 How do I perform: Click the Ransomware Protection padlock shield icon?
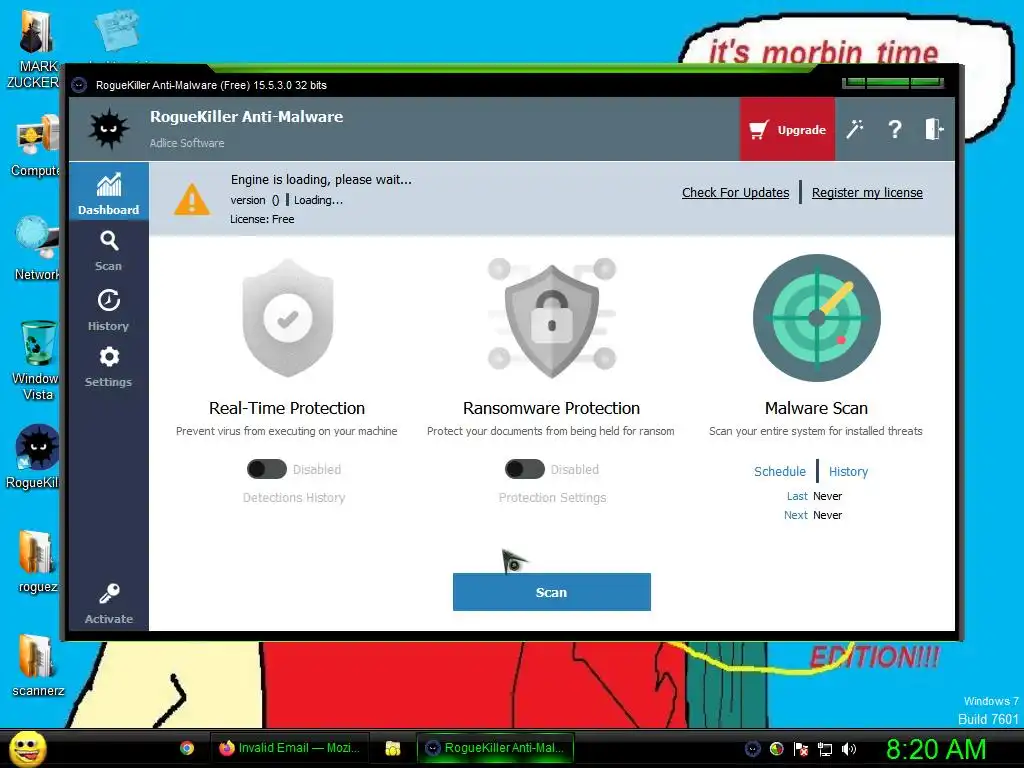(552, 318)
